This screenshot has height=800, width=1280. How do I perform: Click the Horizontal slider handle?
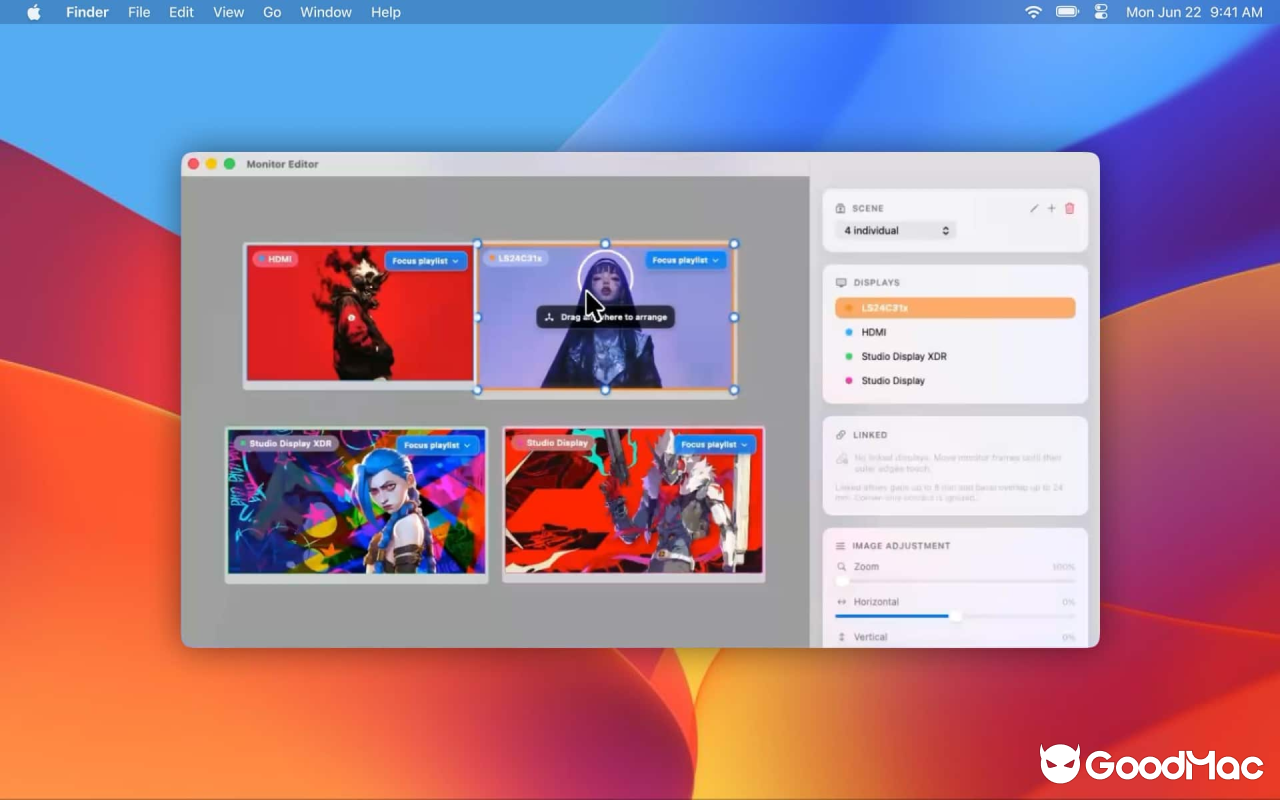pos(955,616)
